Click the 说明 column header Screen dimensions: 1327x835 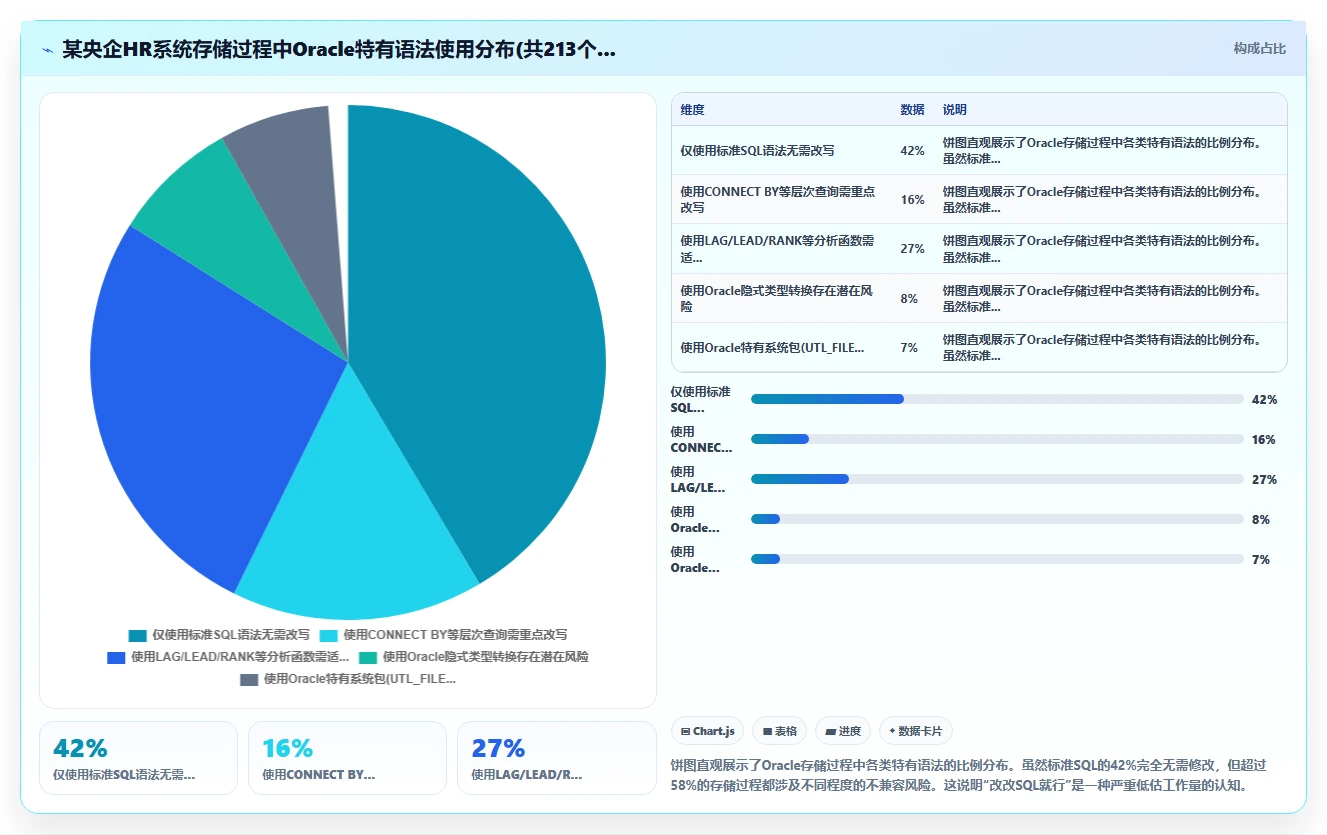[x=954, y=110]
